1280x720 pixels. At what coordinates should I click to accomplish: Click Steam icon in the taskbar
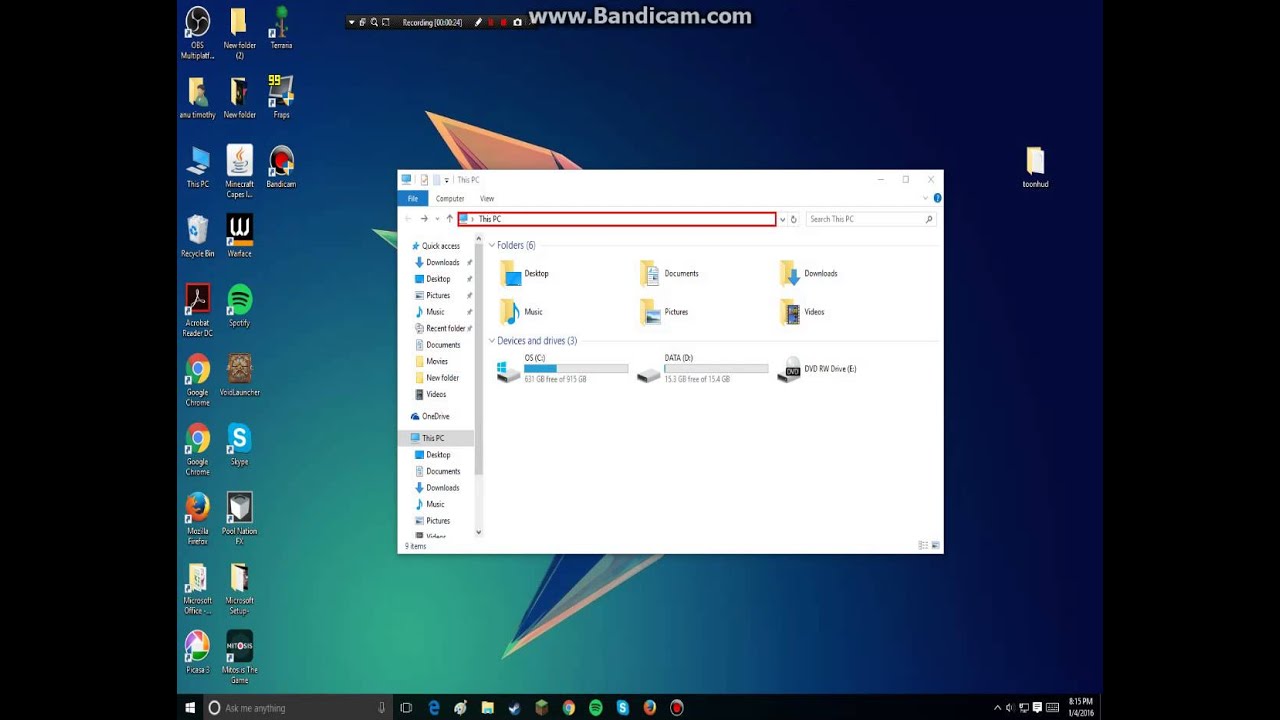(514, 708)
